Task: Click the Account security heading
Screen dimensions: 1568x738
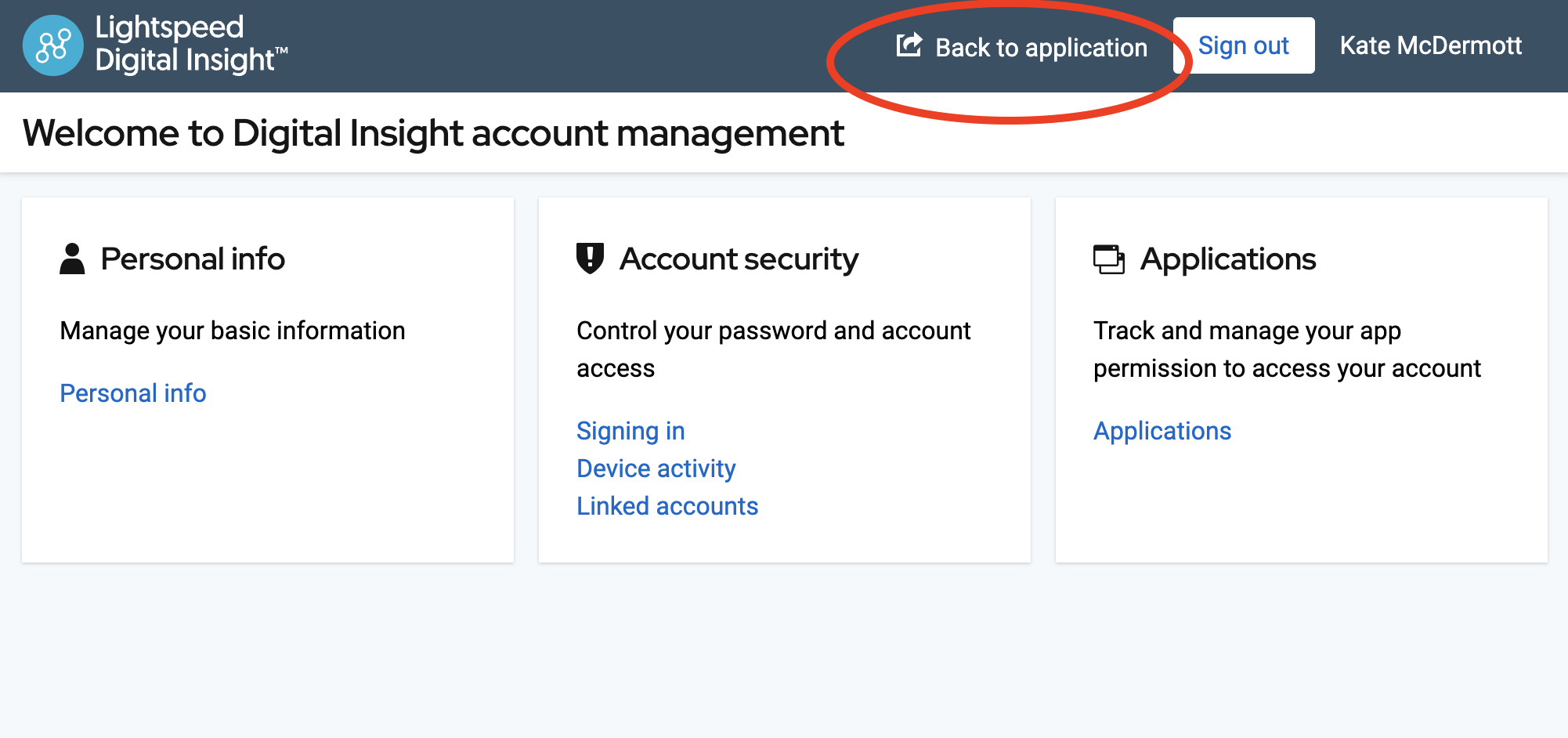Action: click(x=739, y=259)
